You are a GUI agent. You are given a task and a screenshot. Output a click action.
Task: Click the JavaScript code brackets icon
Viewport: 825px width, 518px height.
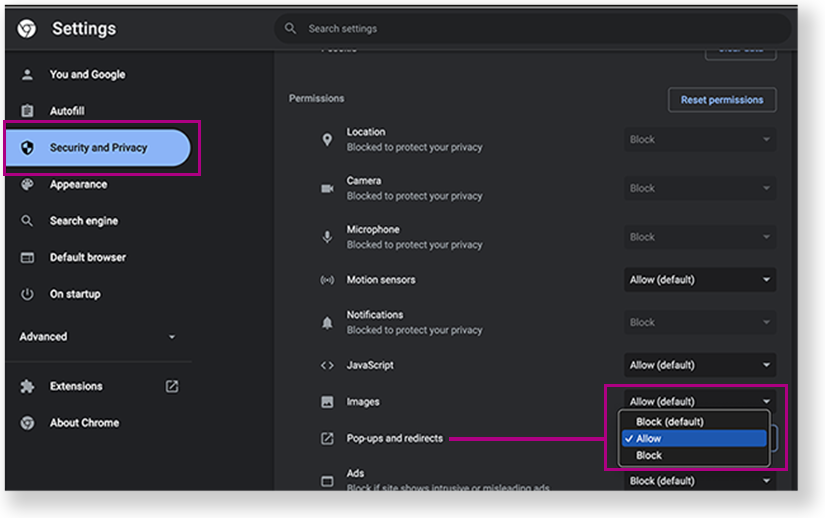[x=327, y=365]
